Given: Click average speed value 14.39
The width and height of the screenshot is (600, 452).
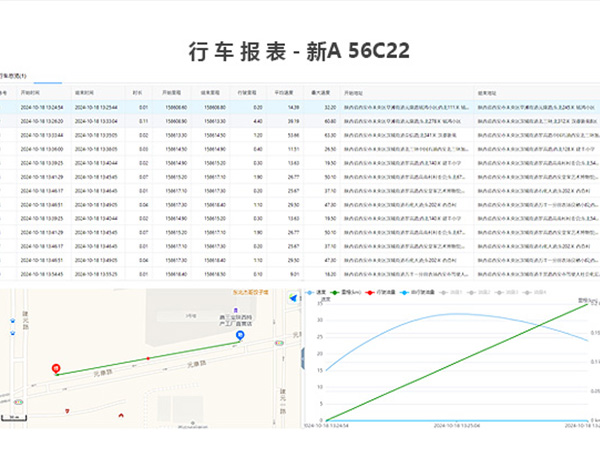Looking at the screenshot, I should (293, 108).
